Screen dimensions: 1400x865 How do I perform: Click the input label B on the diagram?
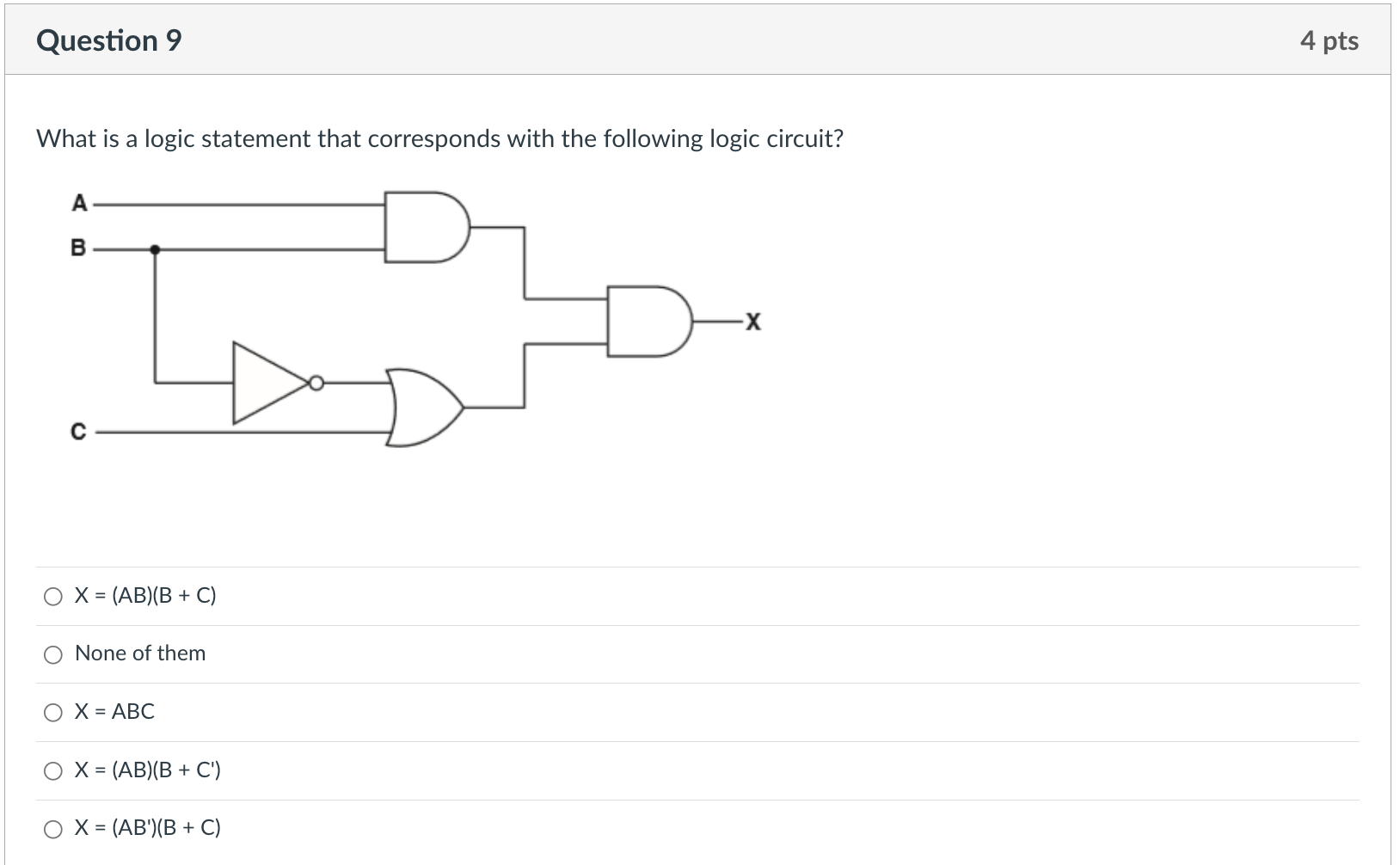click(x=77, y=248)
